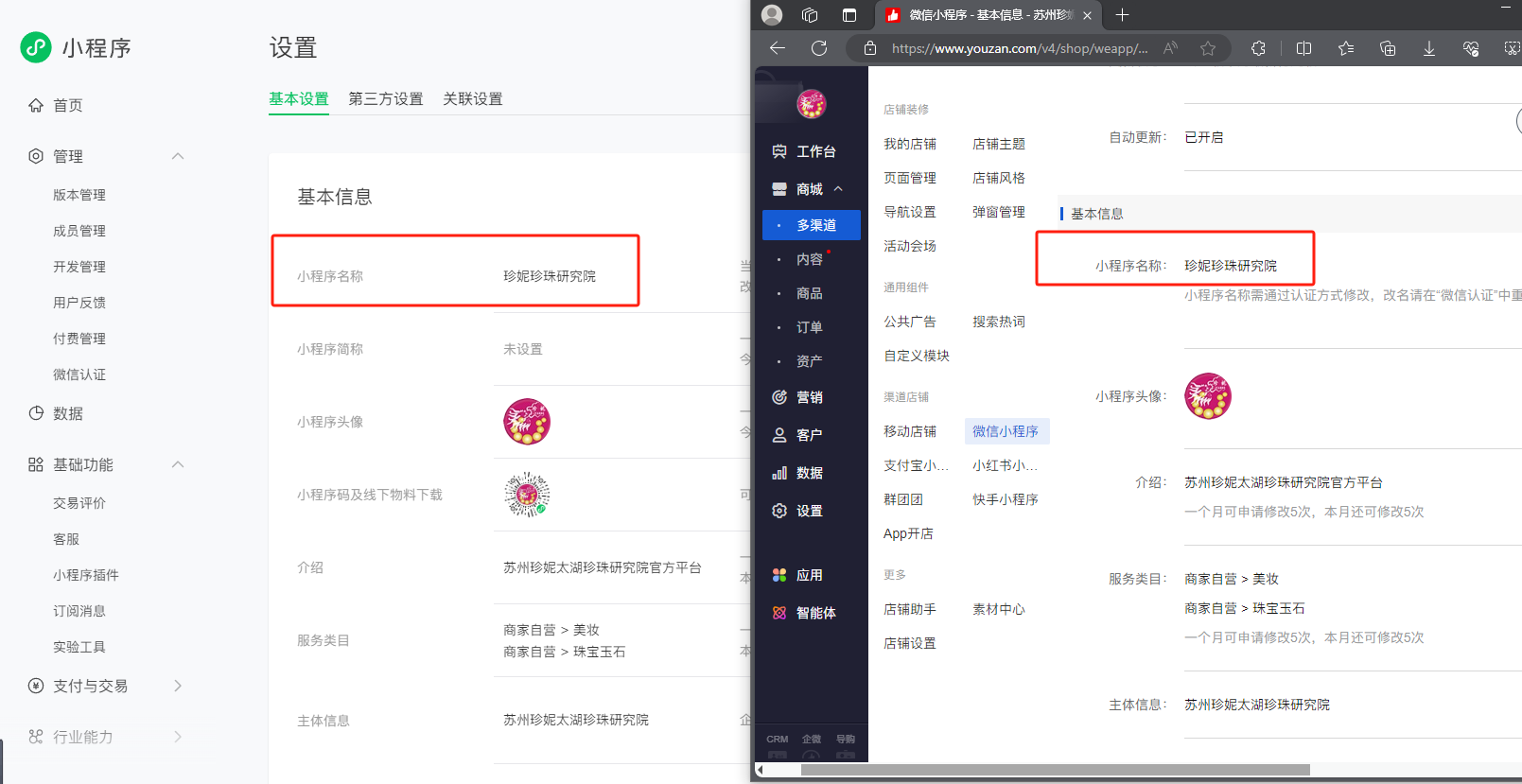The height and width of the screenshot is (784, 1522).
Task: Select 多渠道 in the Youzan sidebar
Action: [x=812, y=225]
